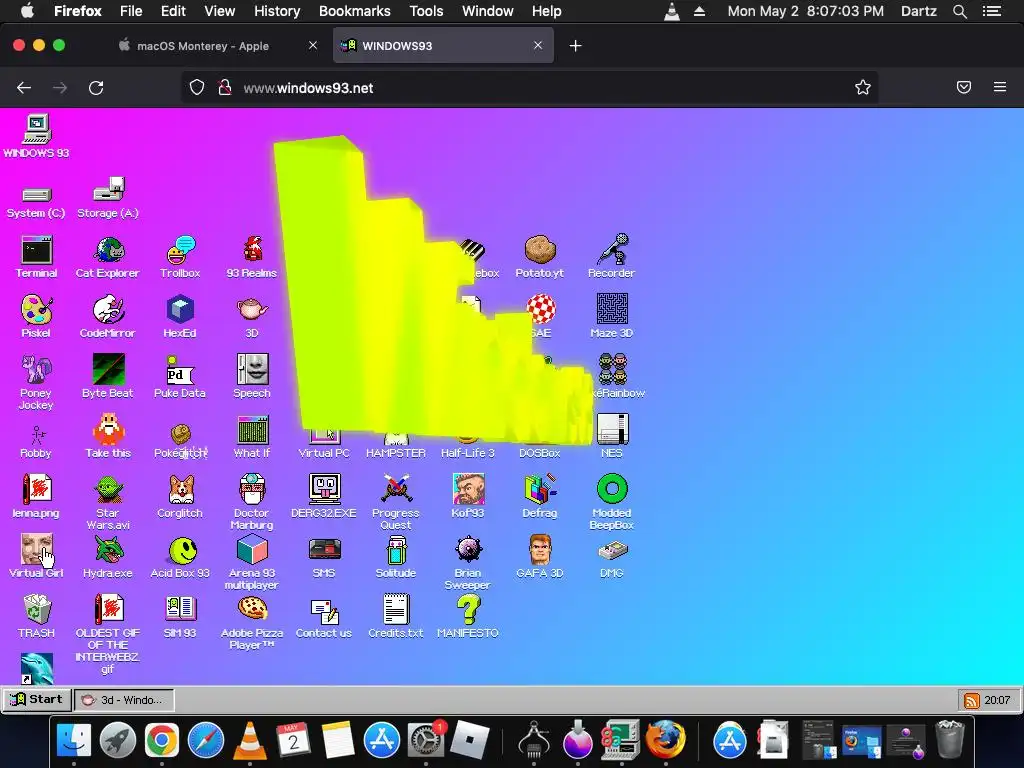
Task: Open Arena 93 multiplayer cube icon
Action: click(252, 549)
